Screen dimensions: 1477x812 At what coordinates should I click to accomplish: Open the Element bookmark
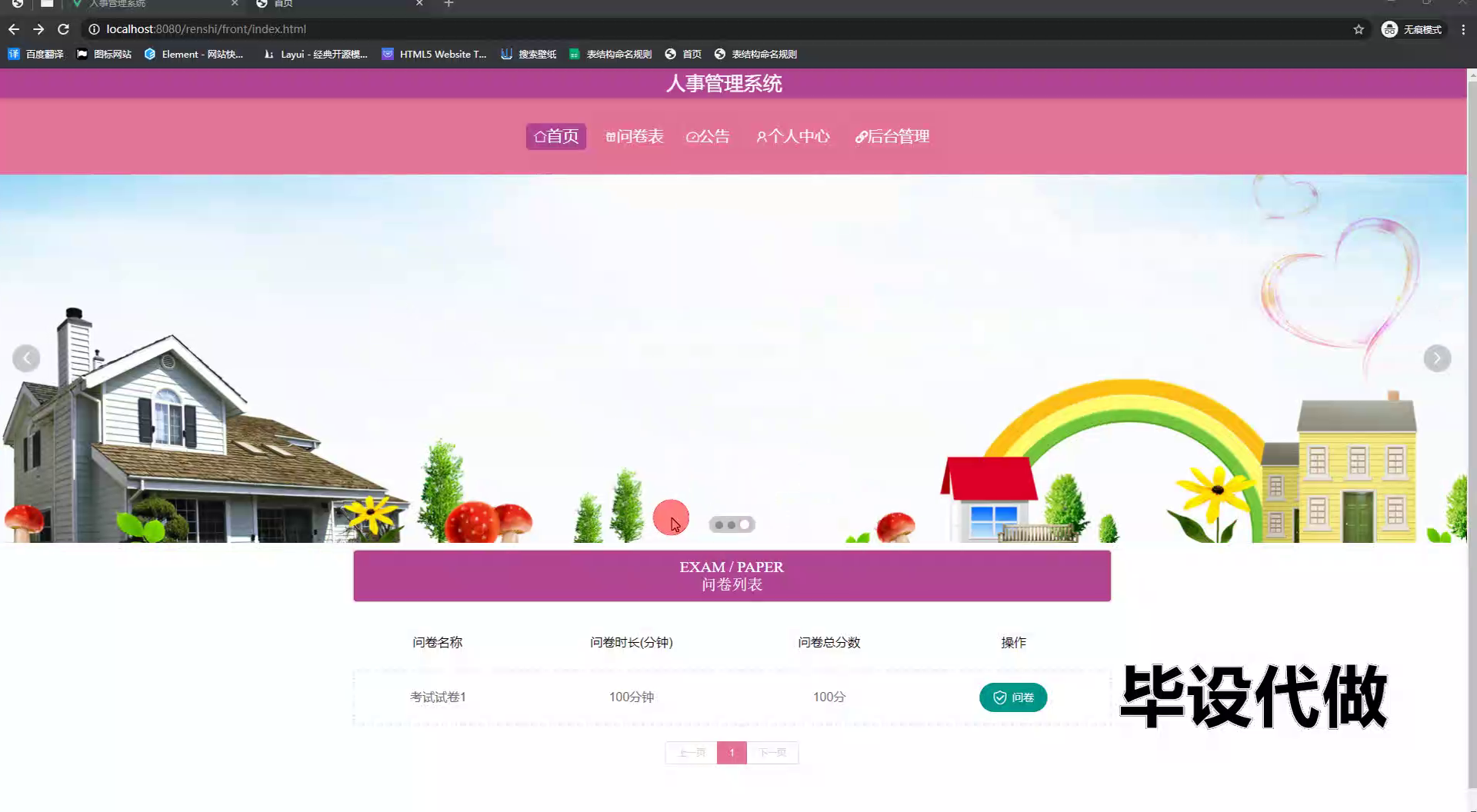[x=194, y=54]
